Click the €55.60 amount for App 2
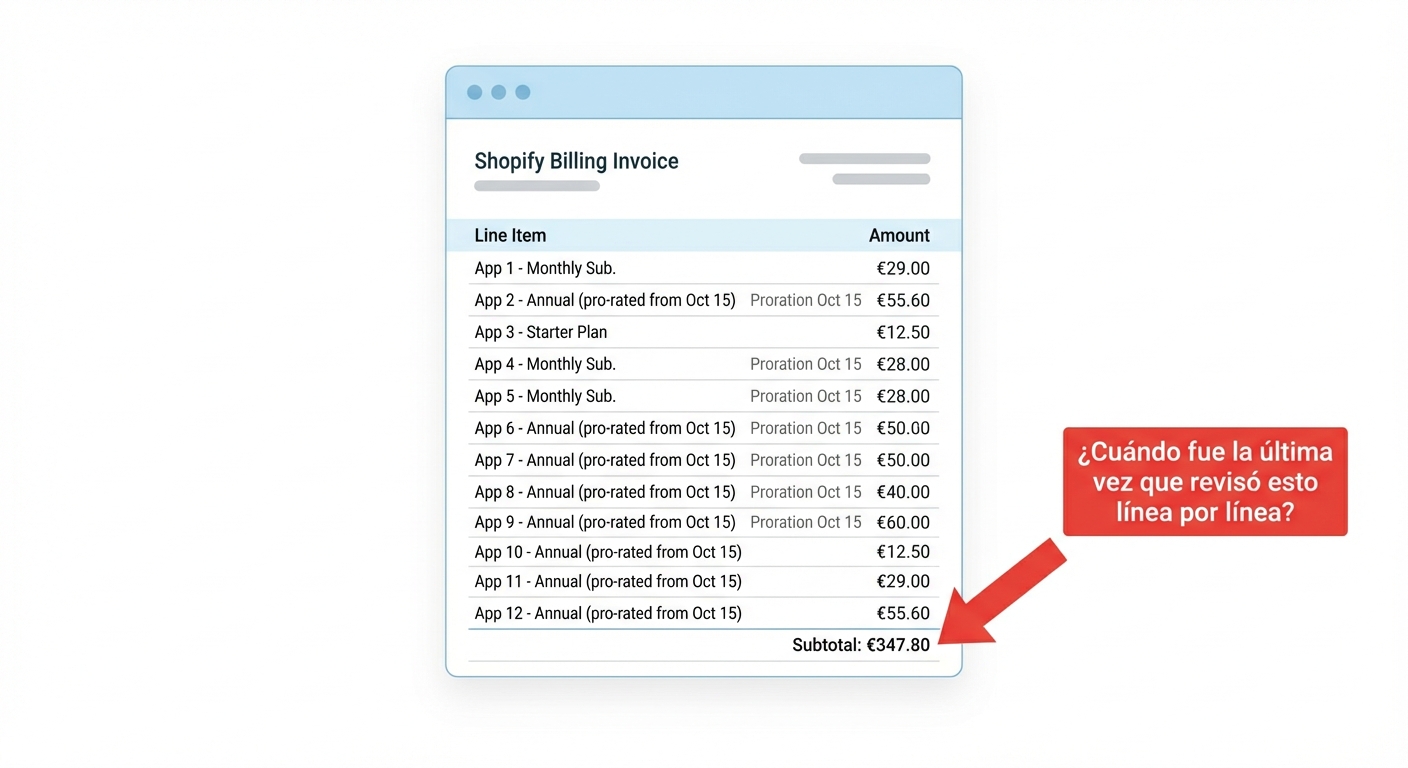 pyautogui.click(x=903, y=300)
